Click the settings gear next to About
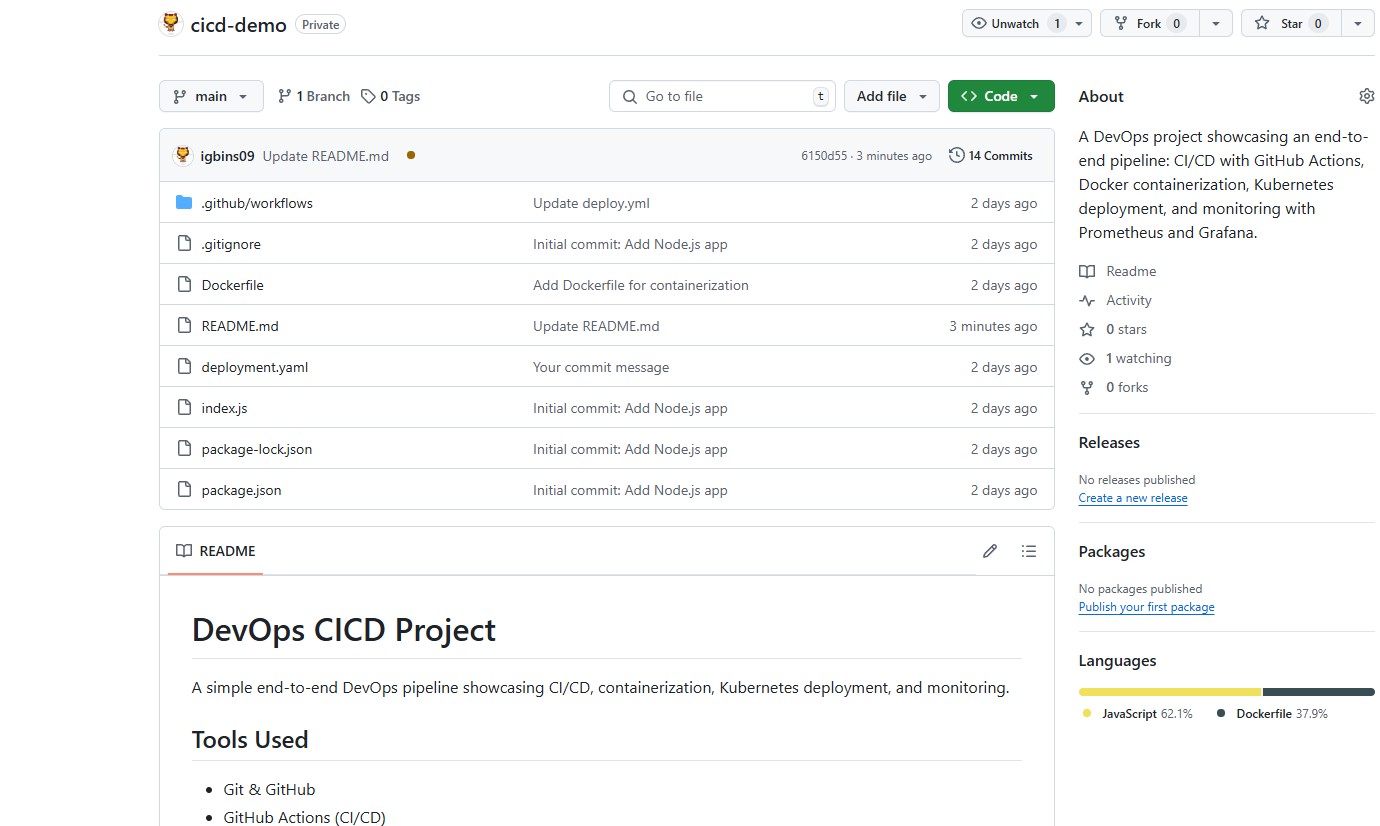This screenshot has height=826, width=1380. (1366, 95)
